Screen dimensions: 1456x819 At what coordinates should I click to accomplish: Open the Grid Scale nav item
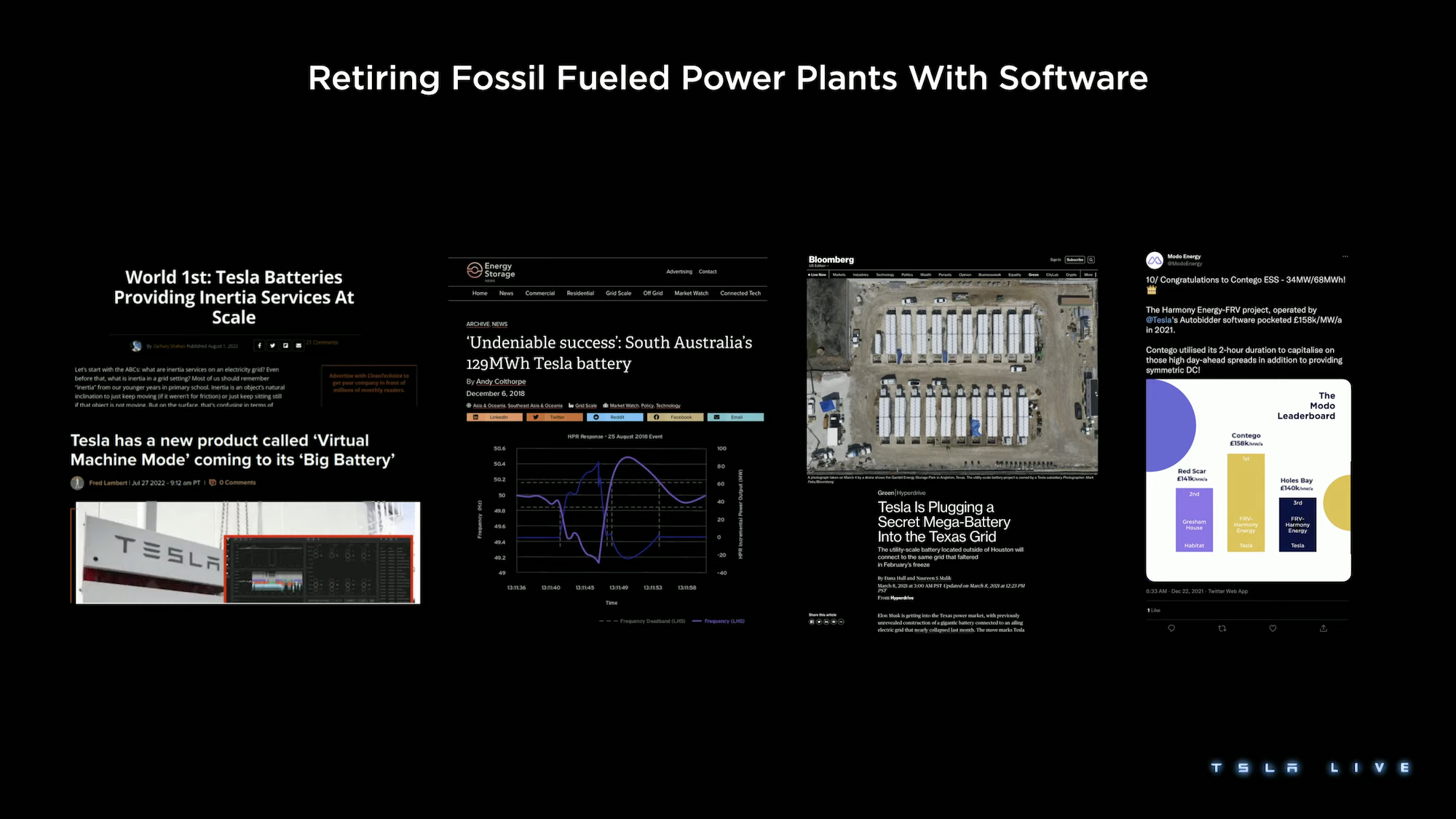618,293
